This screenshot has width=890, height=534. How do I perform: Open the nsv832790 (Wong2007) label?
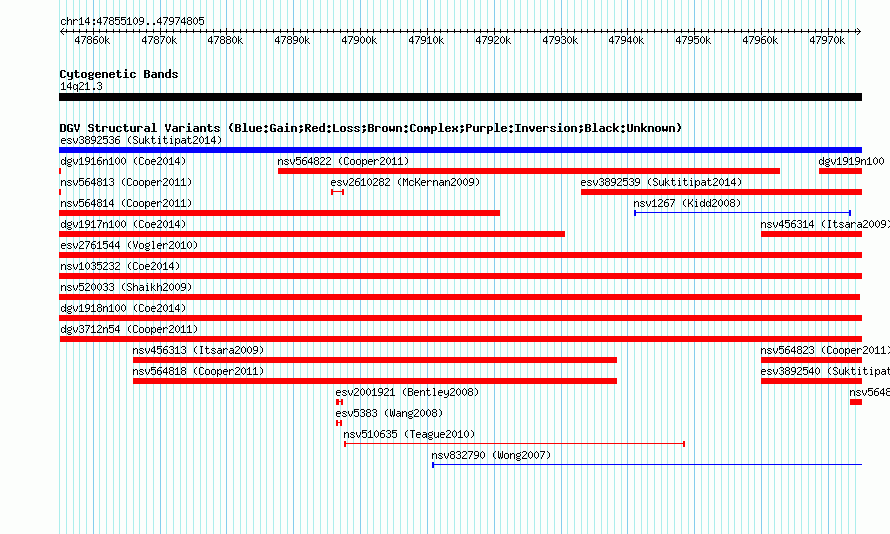point(491,455)
